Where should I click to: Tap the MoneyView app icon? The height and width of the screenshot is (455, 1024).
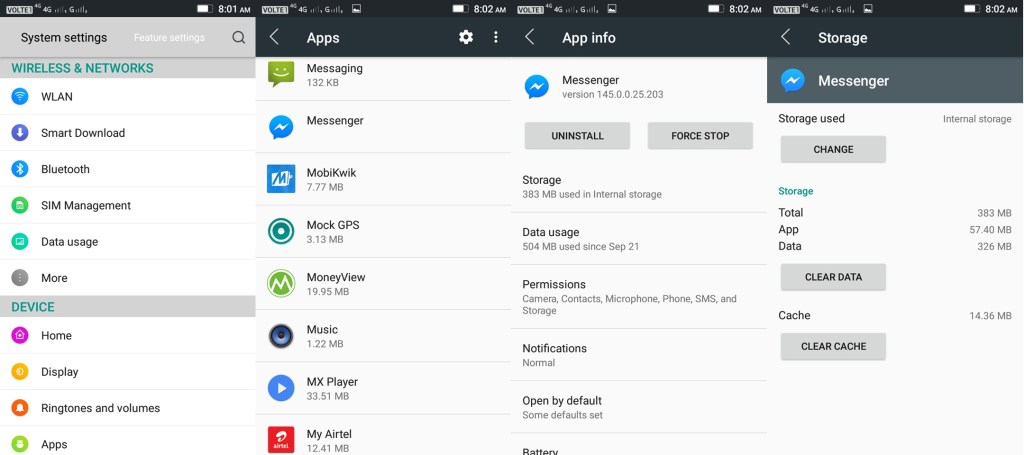tap(281, 283)
